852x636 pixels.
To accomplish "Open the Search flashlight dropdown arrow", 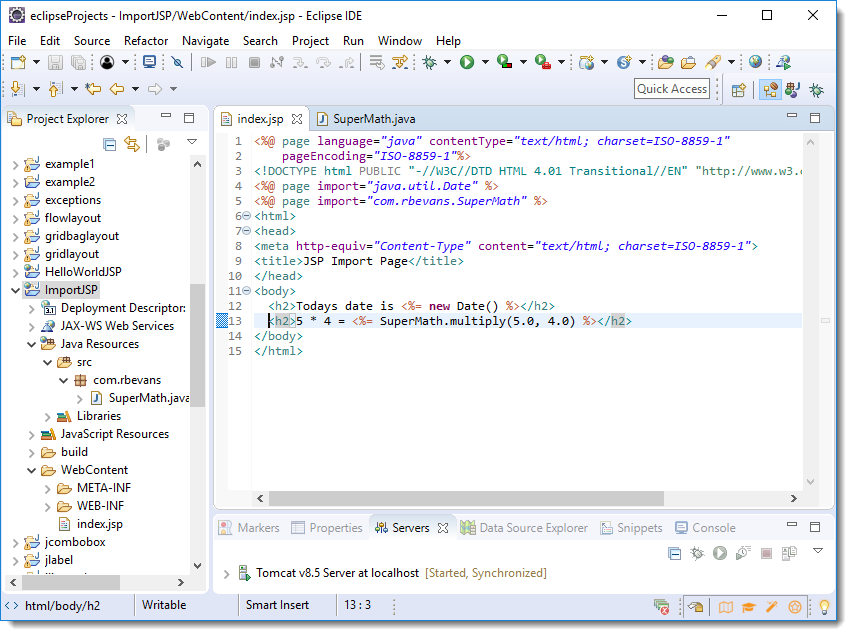I will (731, 63).
